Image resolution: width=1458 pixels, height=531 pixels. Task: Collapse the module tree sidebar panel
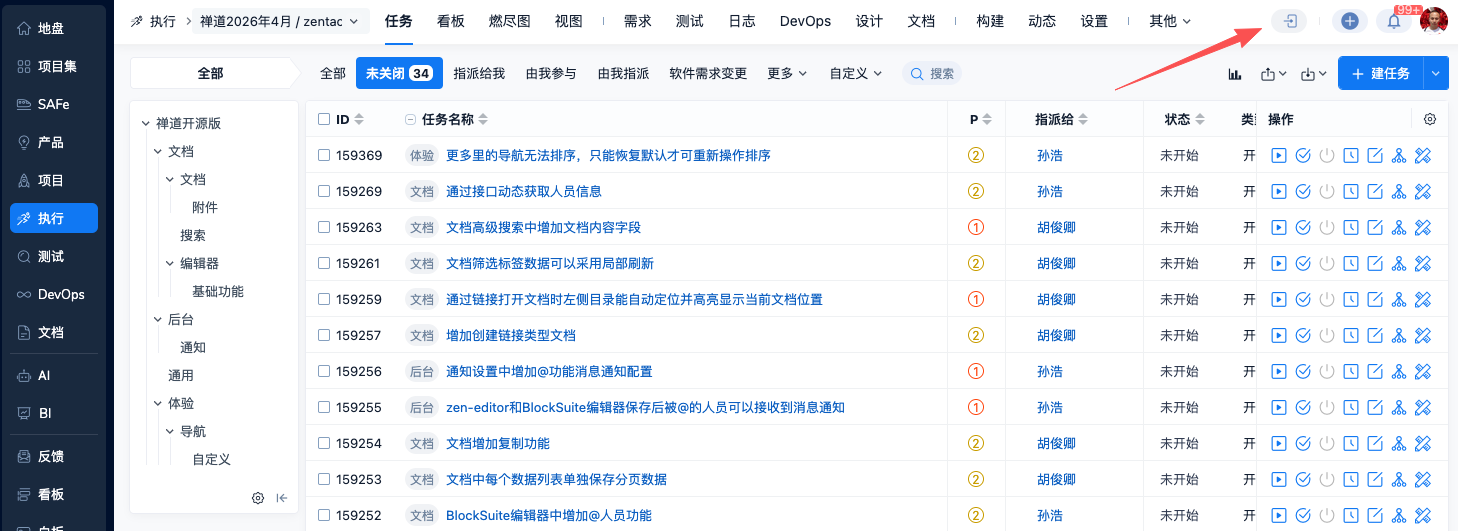pyautogui.click(x=282, y=498)
